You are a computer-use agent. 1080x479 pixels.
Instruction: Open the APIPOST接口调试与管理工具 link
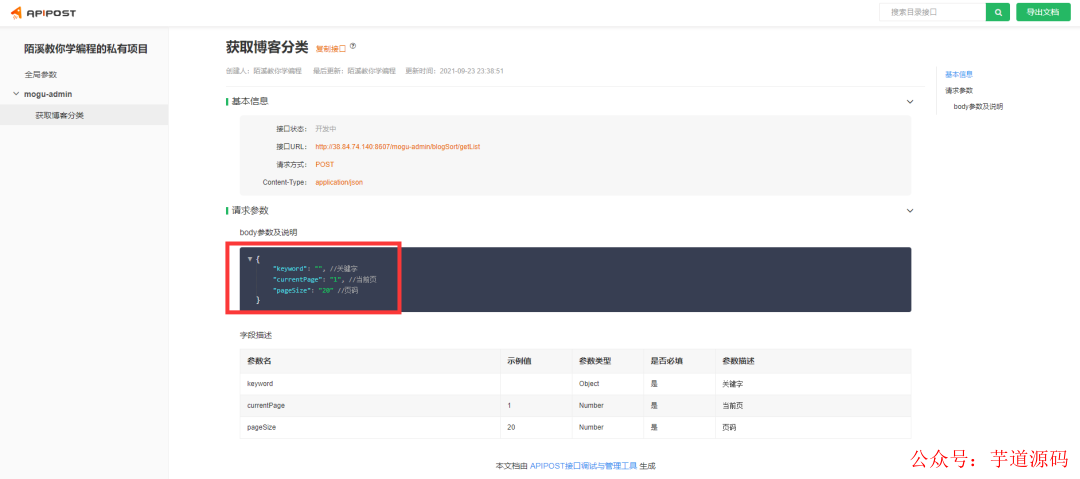point(583,466)
